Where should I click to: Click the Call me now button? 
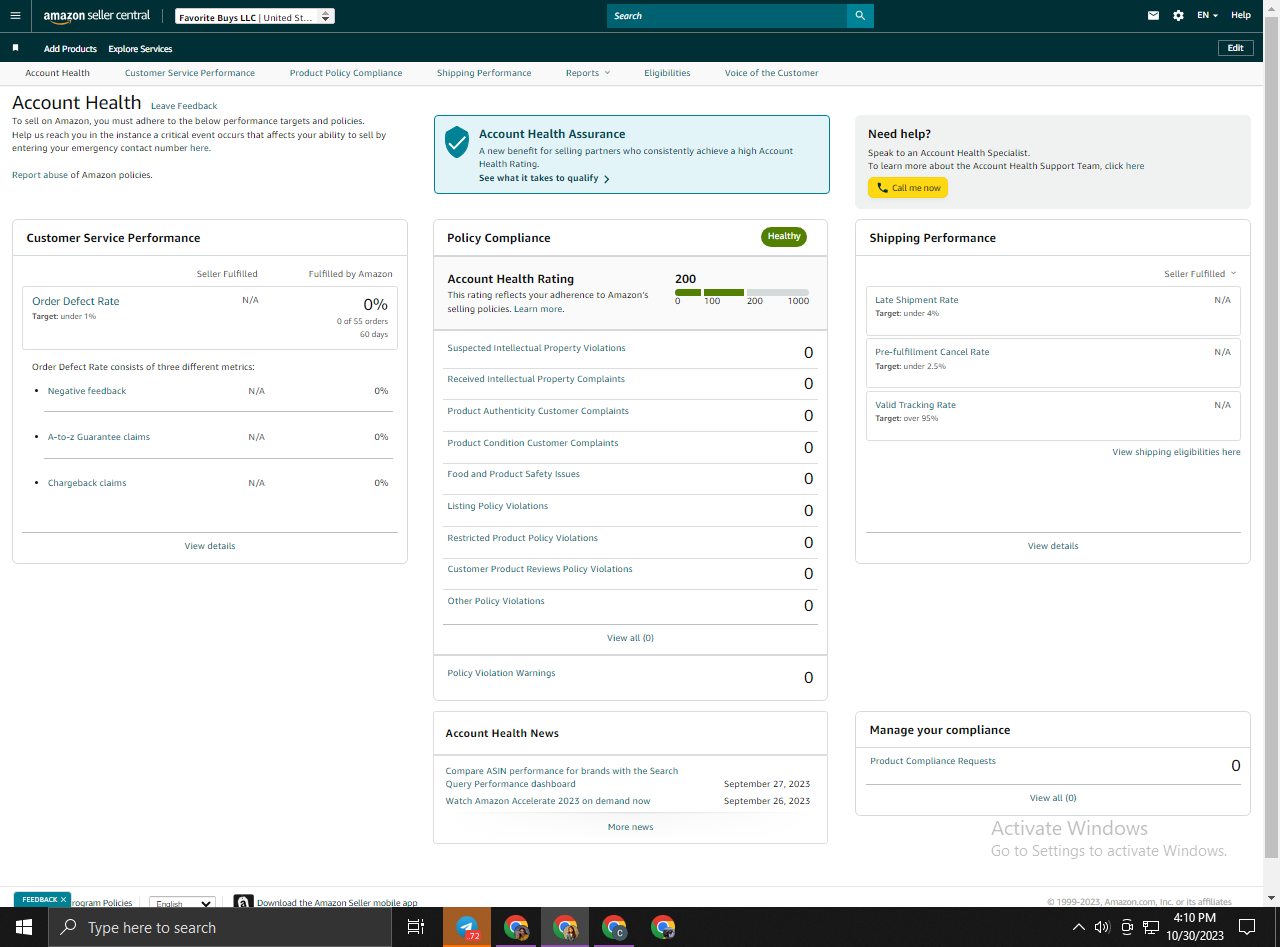pos(908,188)
